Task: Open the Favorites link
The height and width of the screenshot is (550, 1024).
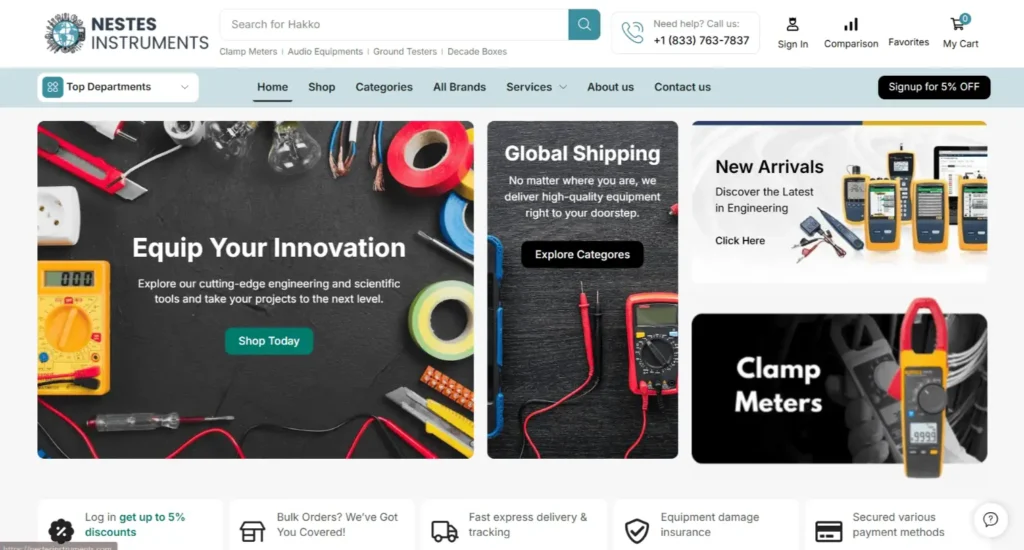Action: (908, 42)
